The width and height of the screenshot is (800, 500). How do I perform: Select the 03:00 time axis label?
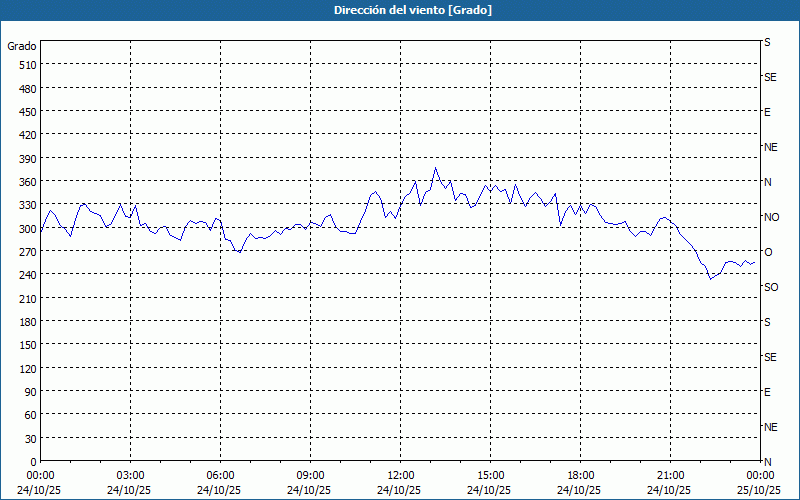point(130,475)
